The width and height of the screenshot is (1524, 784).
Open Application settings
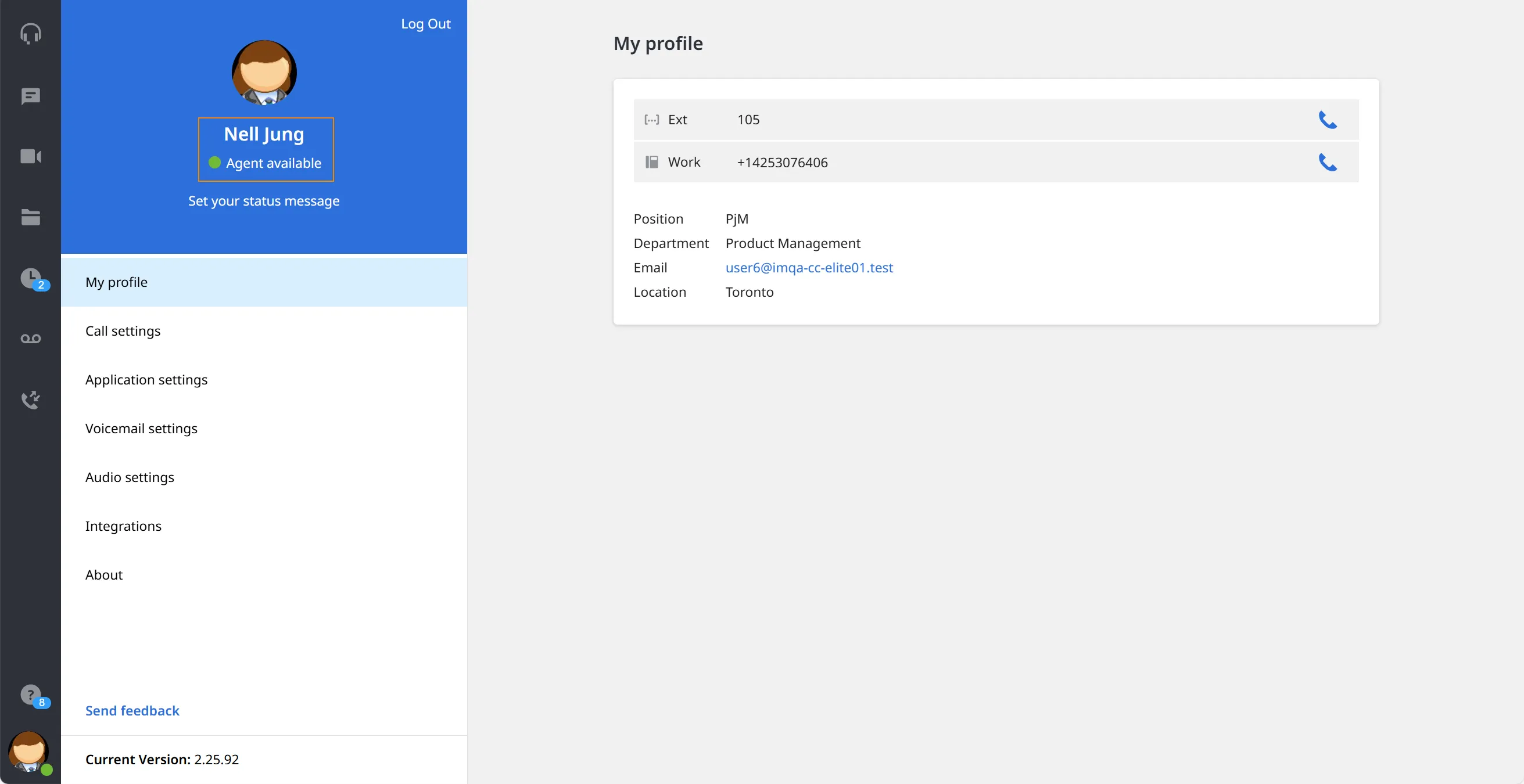point(264,380)
